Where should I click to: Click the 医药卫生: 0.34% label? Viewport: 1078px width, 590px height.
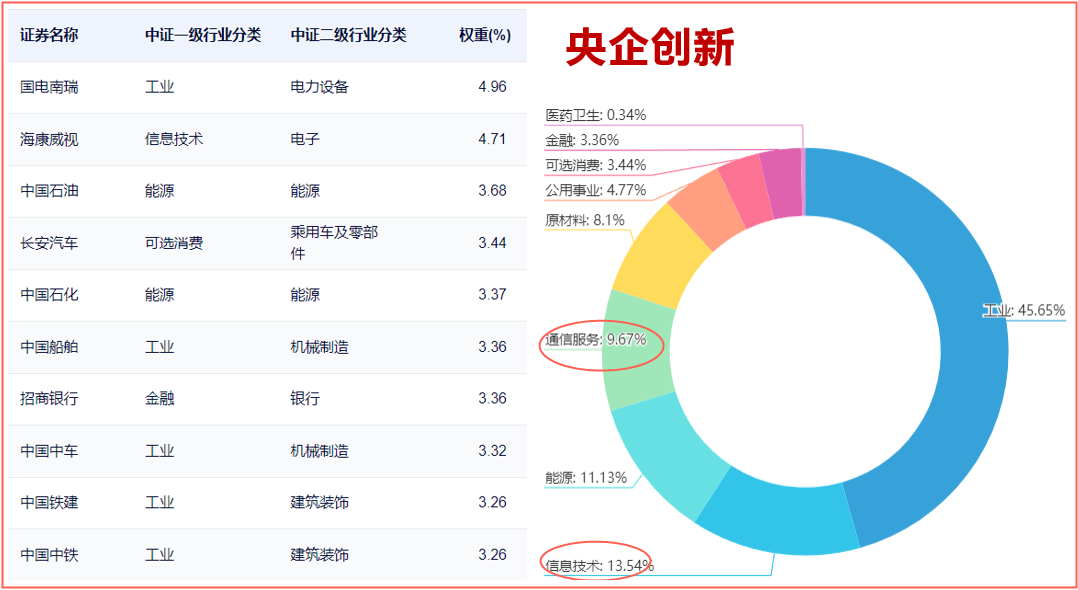click(596, 115)
